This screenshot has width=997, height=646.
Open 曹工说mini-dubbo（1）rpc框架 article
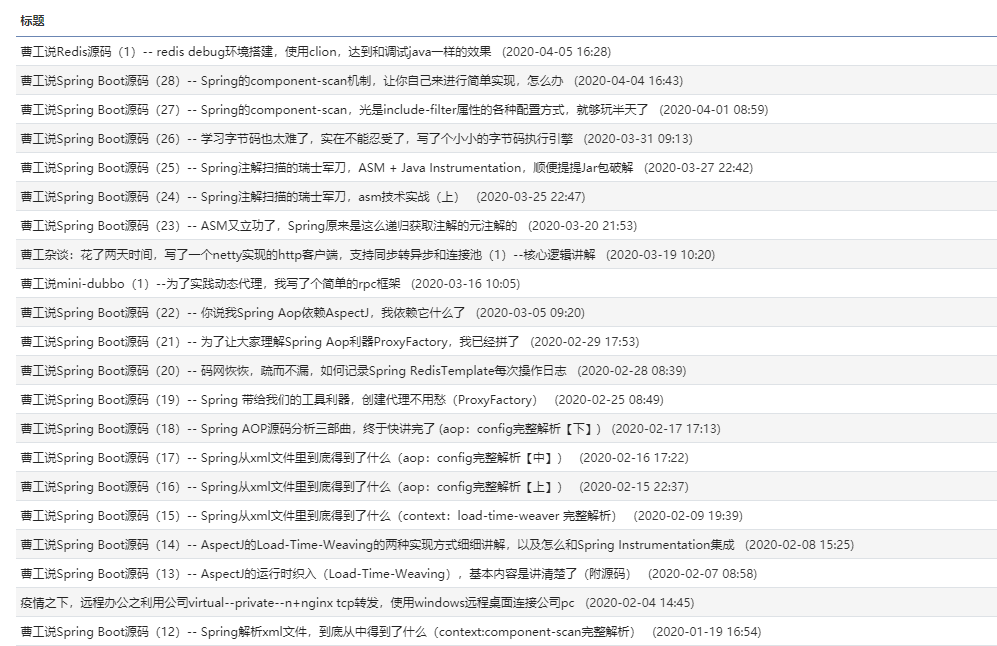pos(210,284)
